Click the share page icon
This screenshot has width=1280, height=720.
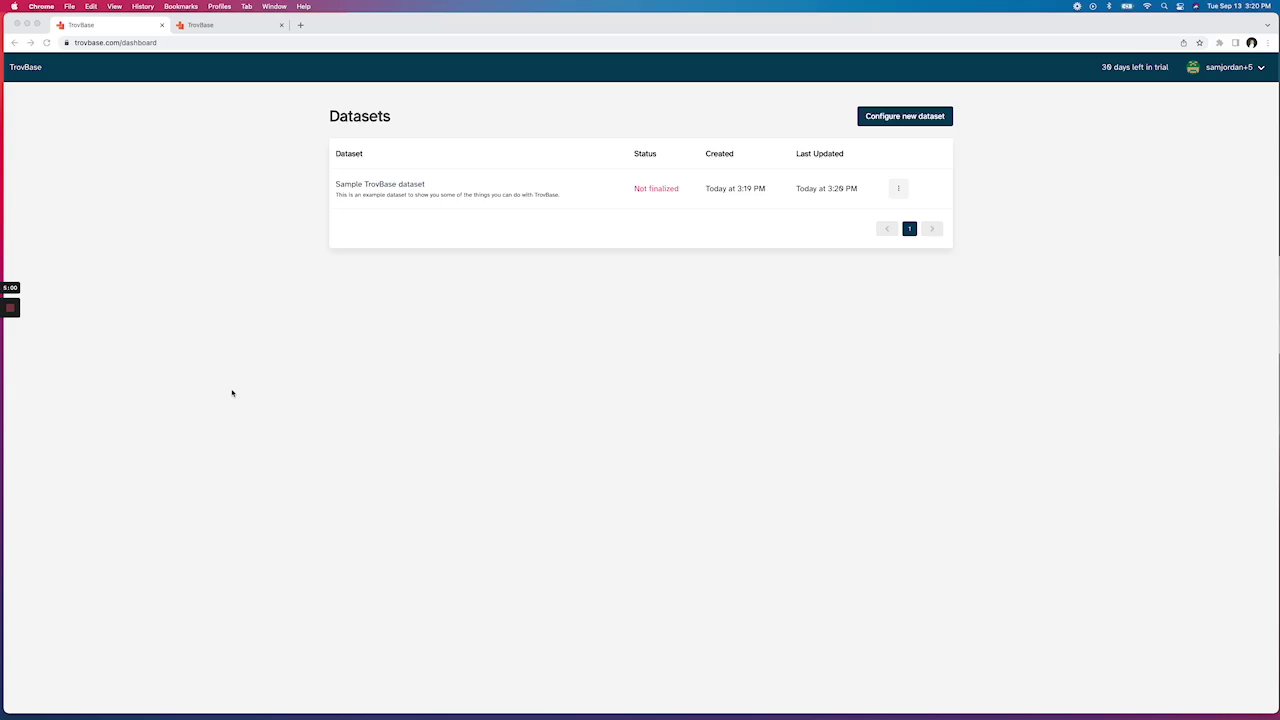click(x=1183, y=43)
